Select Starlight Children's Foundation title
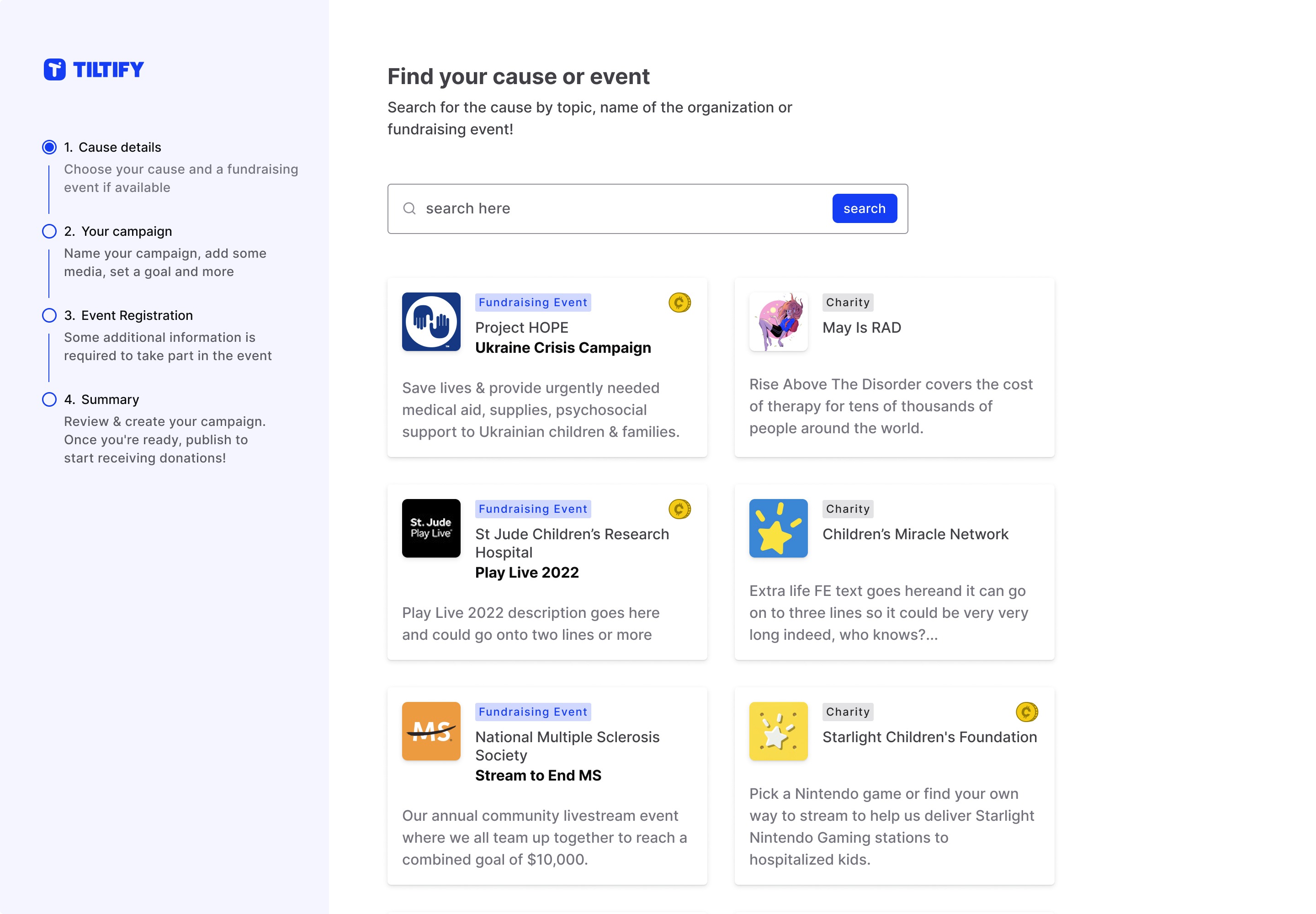 click(929, 737)
